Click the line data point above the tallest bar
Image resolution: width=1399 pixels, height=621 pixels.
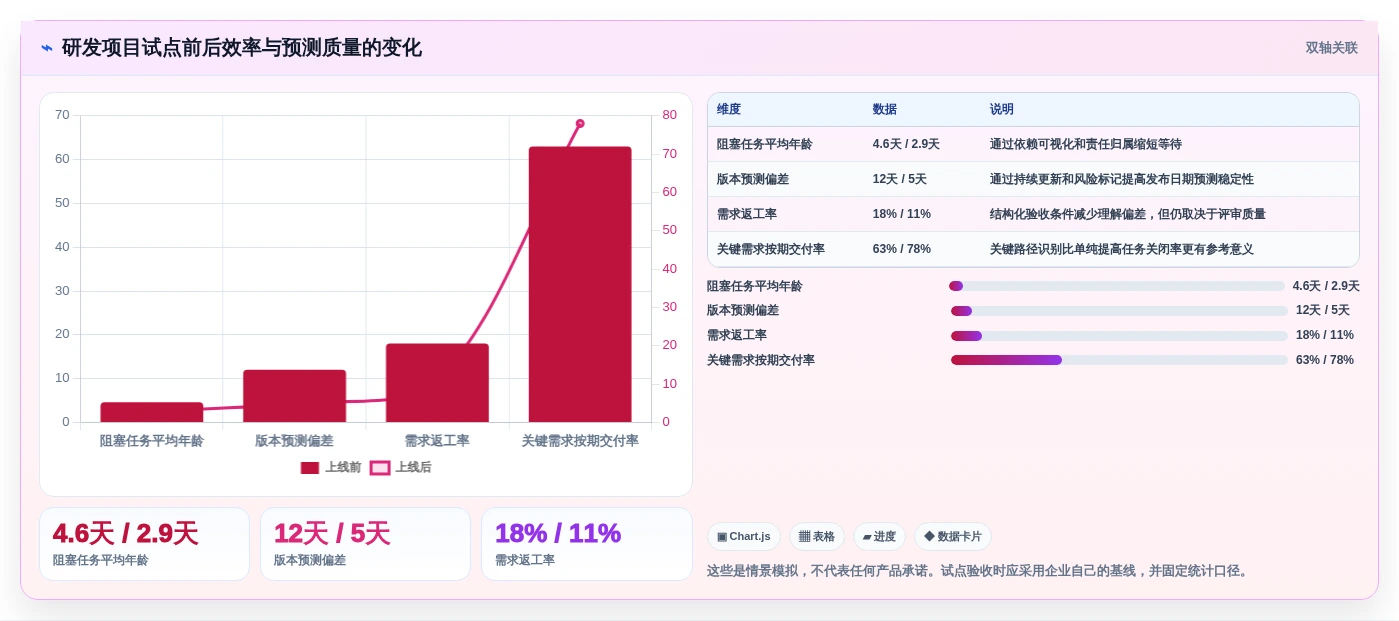pyautogui.click(x=580, y=124)
